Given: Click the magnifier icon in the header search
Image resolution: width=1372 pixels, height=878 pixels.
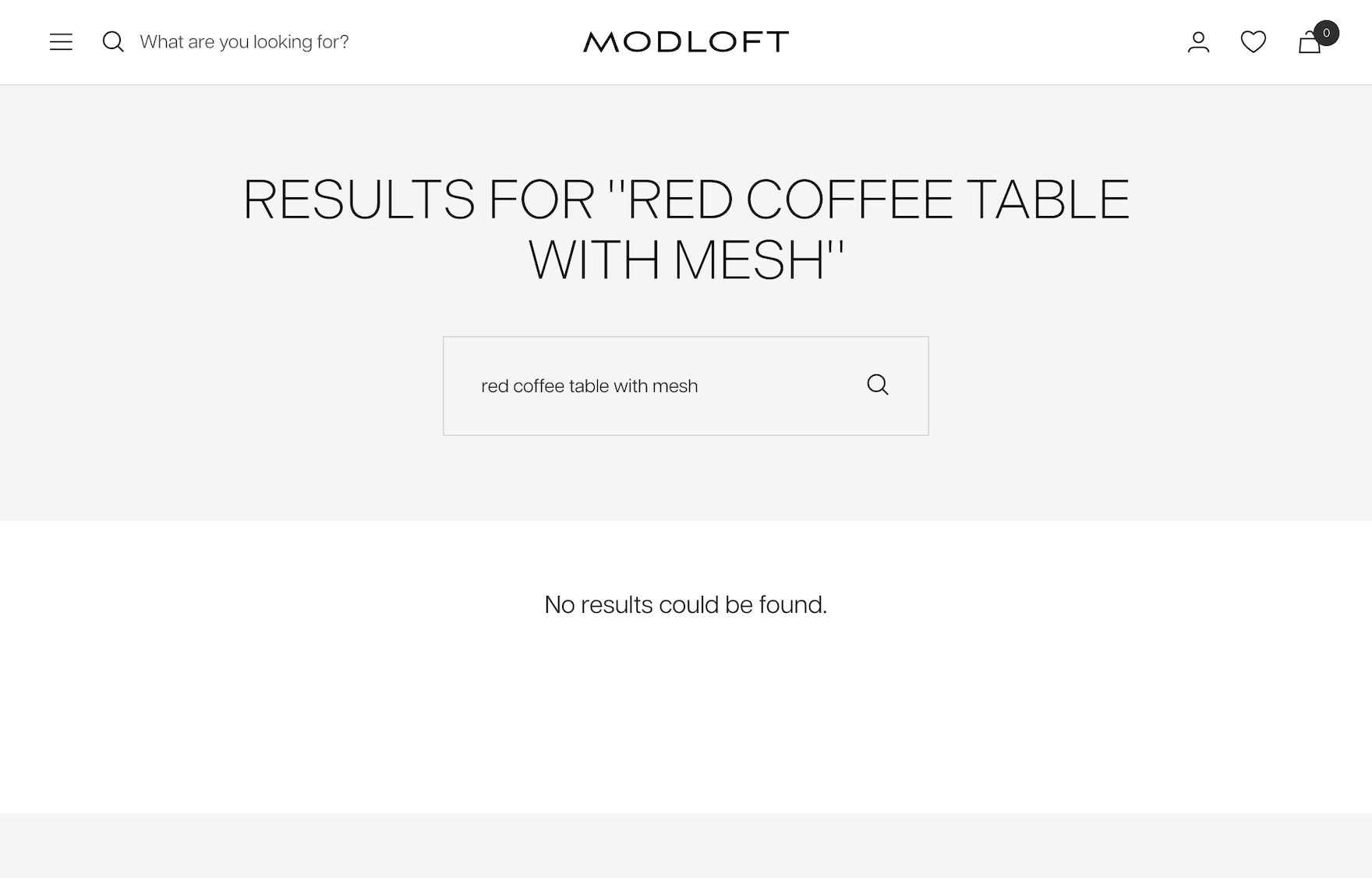Looking at the screenshot, I should 113,42.
